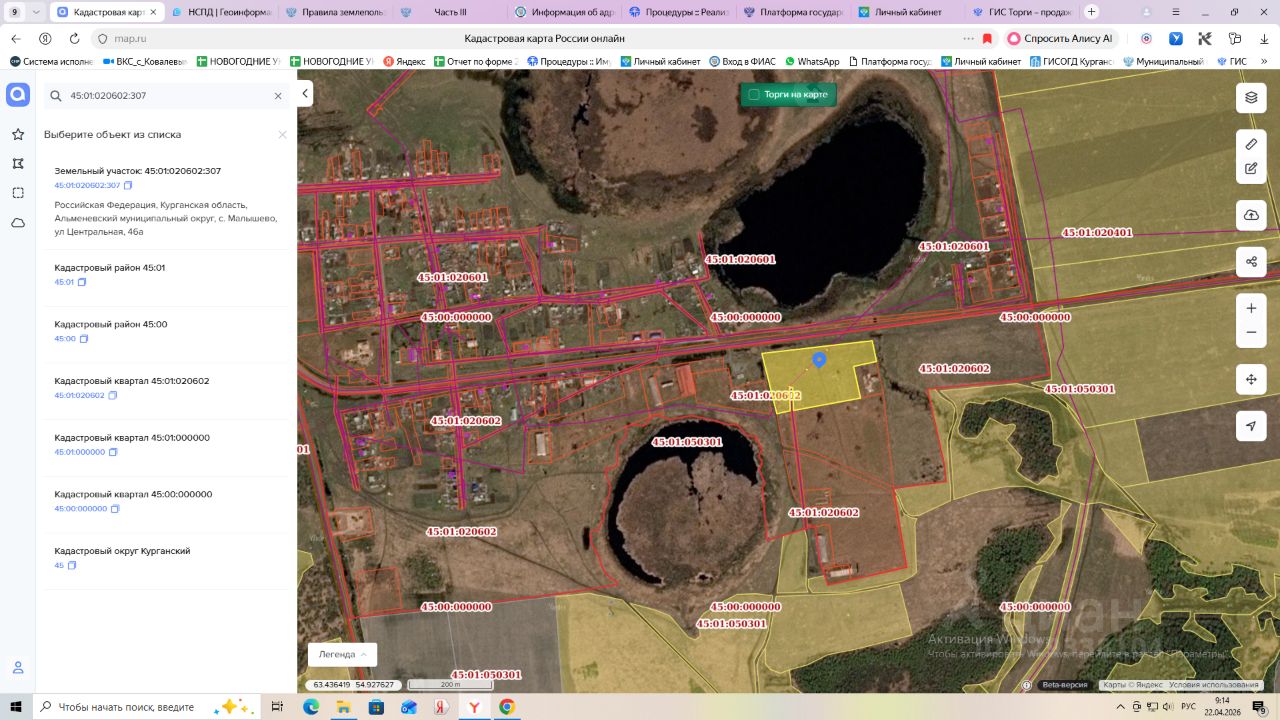Expand the 'Легенда' panel

point(342,654)
